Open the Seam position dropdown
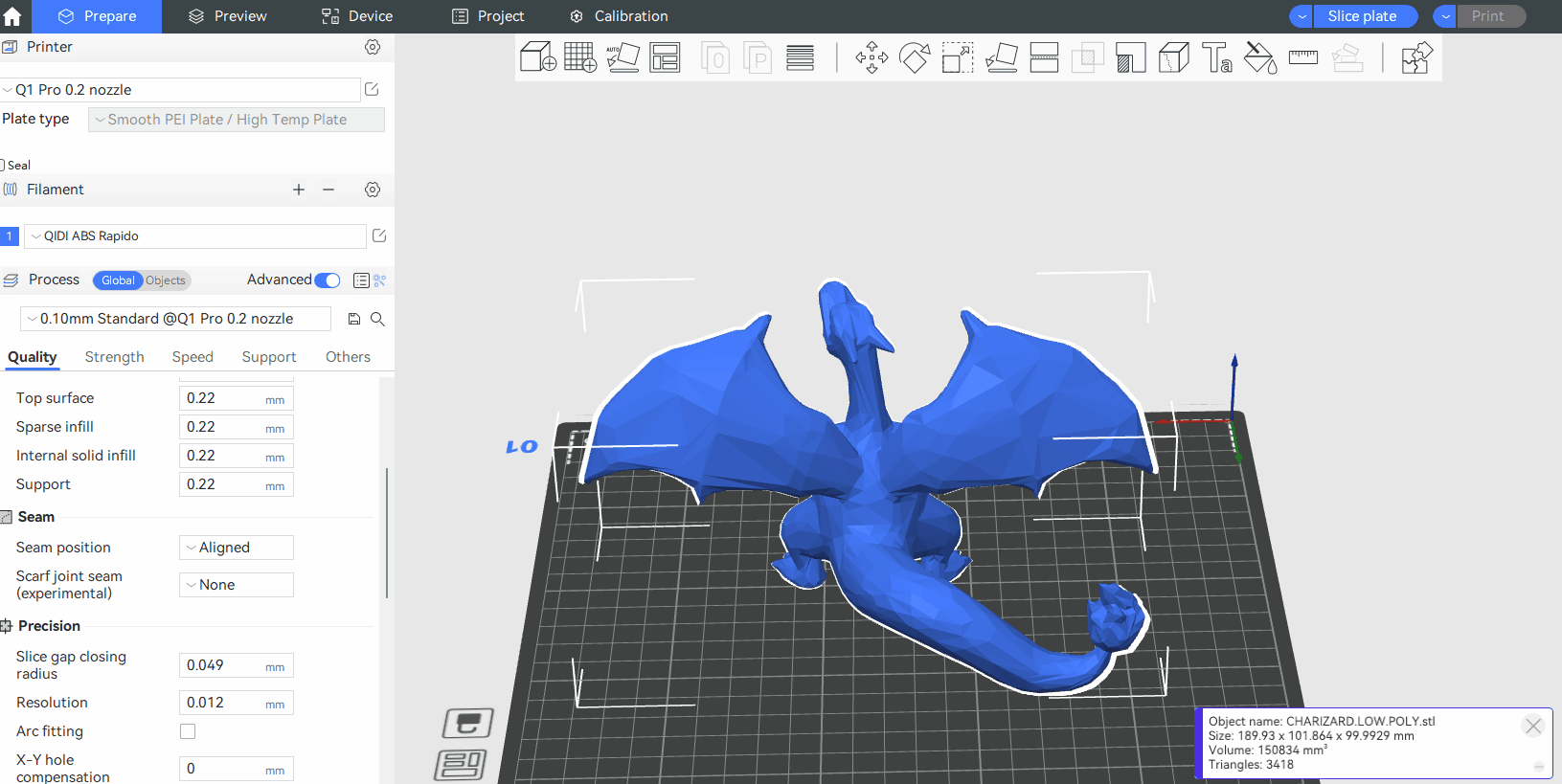1562x784 pixels. [236, 548]
